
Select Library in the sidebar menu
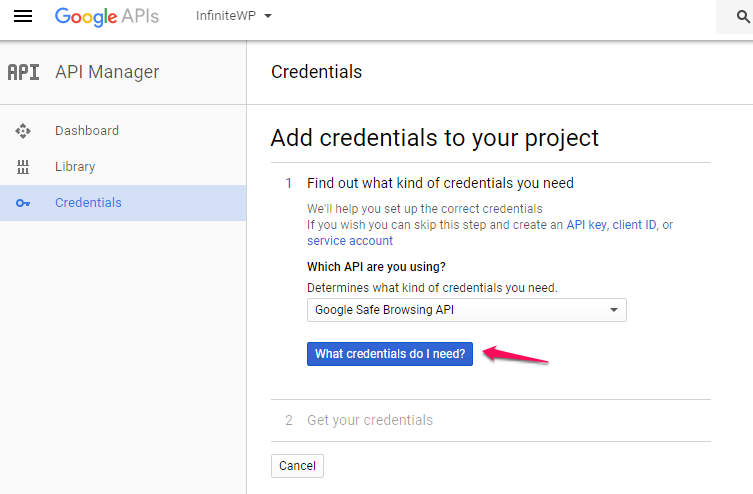75,167
